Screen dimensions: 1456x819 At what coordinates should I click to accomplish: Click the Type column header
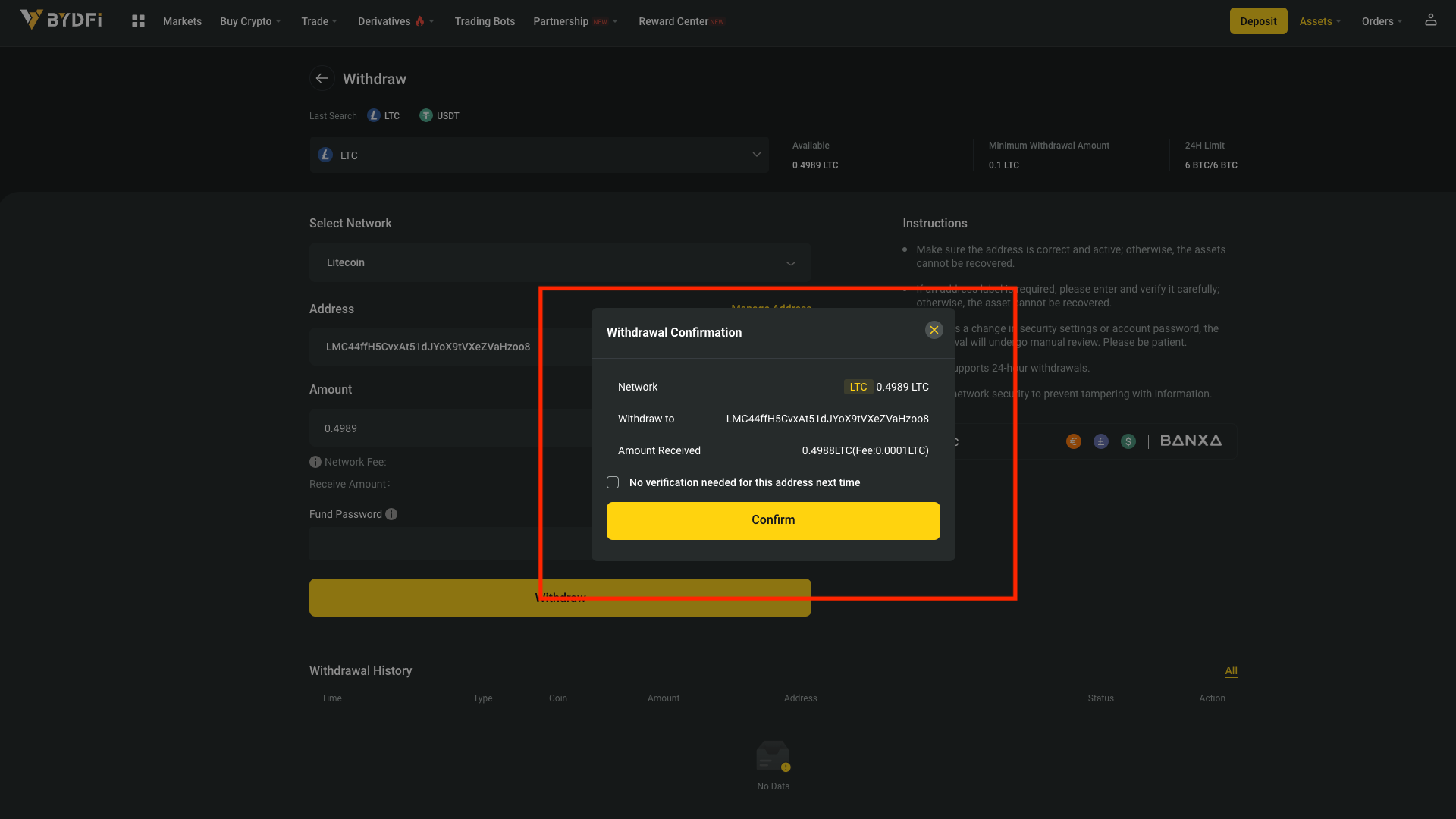pyautogui.click(x=483, y=698)
